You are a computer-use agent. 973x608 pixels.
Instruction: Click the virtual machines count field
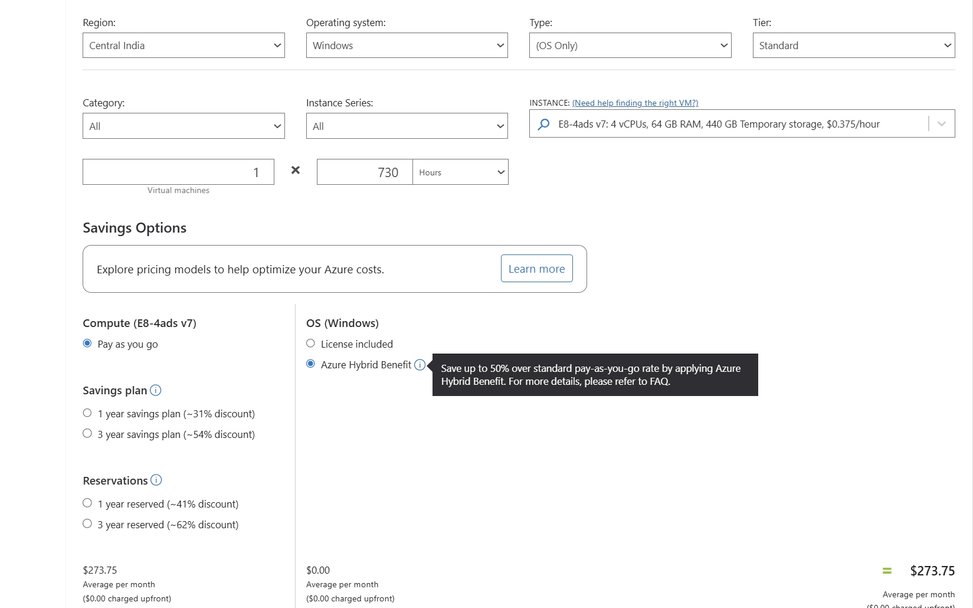178,170
